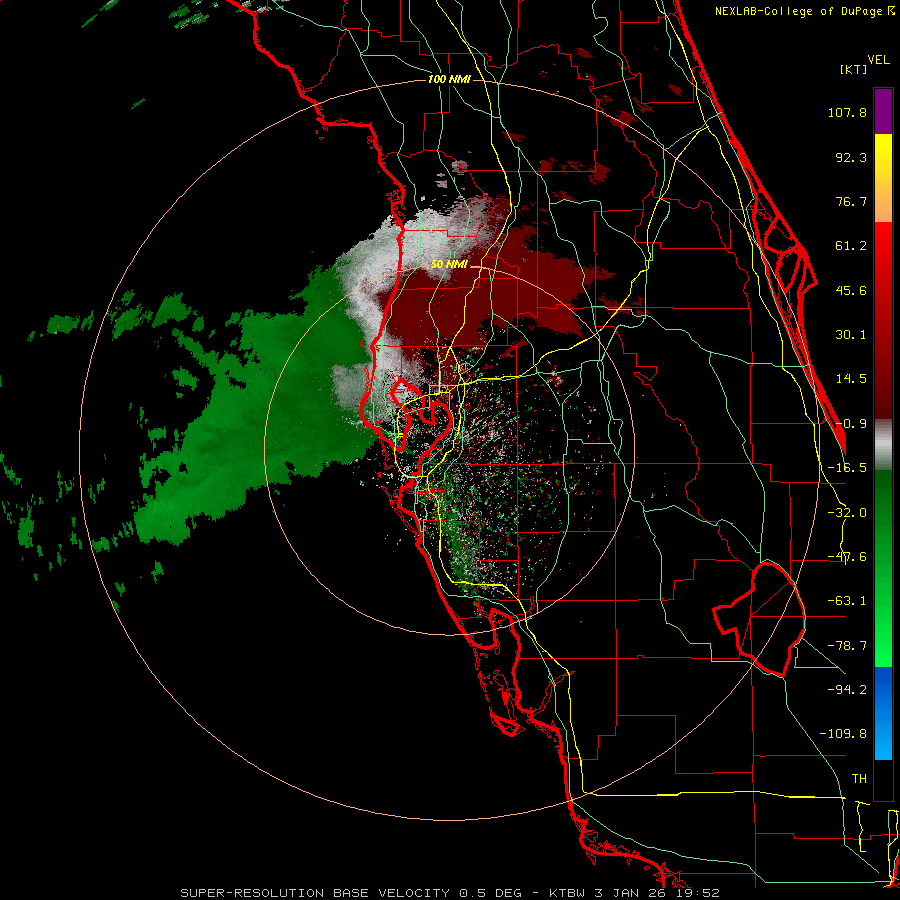Pick the blue segment of the color bar

click(x=883, y=713)
